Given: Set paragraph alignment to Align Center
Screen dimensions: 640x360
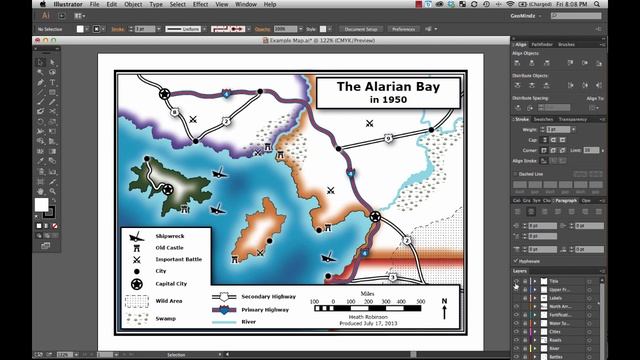Looking at the screenshot, I should (x=531, y=211).
